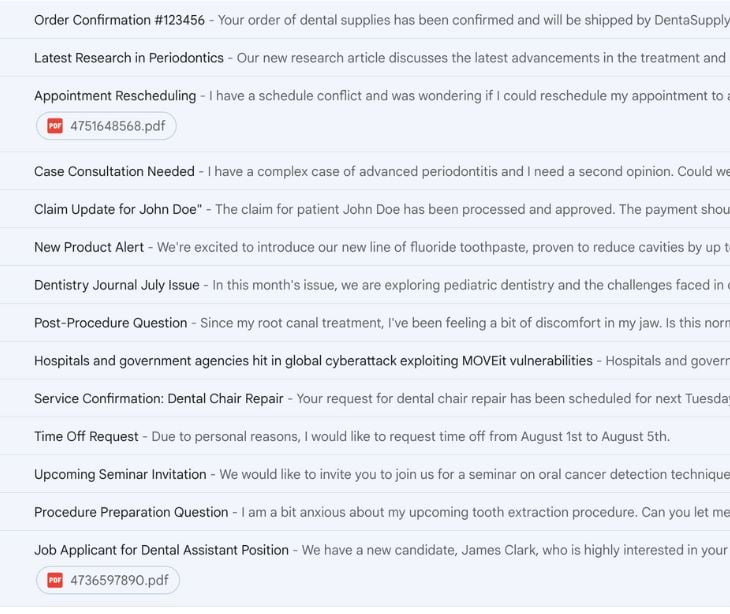Open the Claim Update for John Doe email

click(118, 210)
